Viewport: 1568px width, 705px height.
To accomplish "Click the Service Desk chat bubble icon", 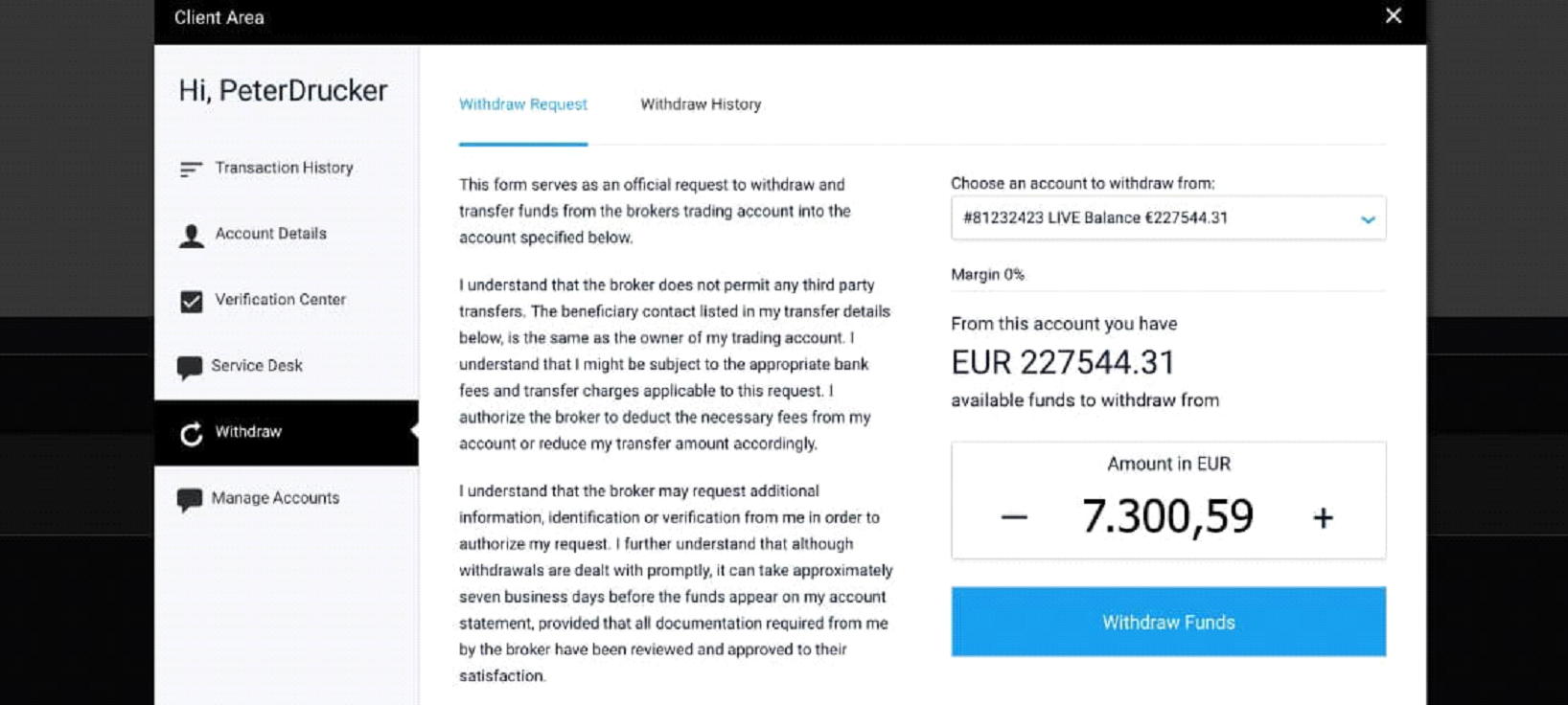I will (x=190, y=368).
